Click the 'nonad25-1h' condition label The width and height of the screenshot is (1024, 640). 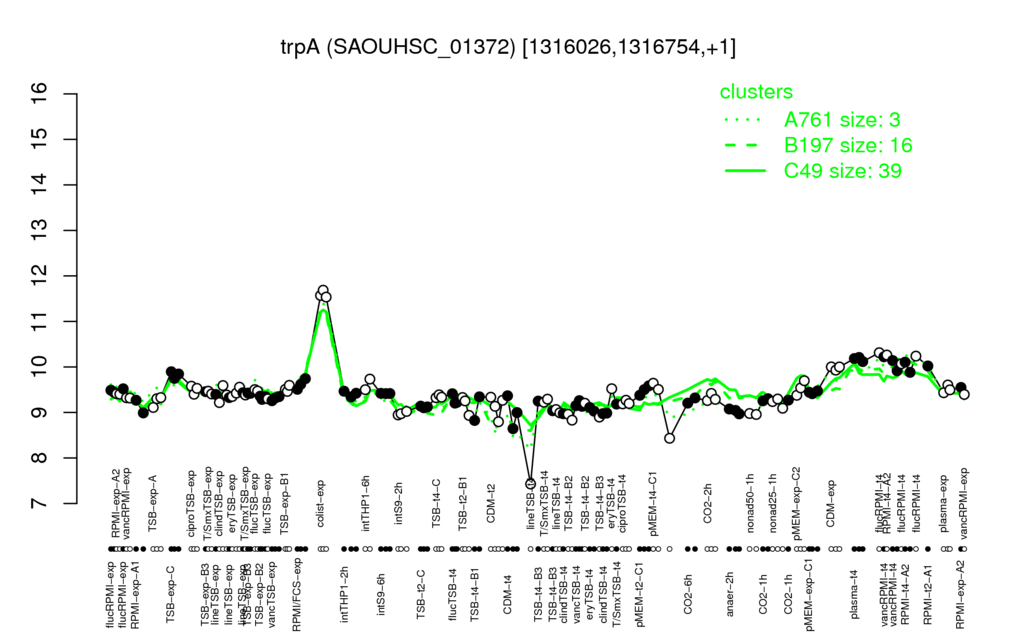[x=773, y=502]
